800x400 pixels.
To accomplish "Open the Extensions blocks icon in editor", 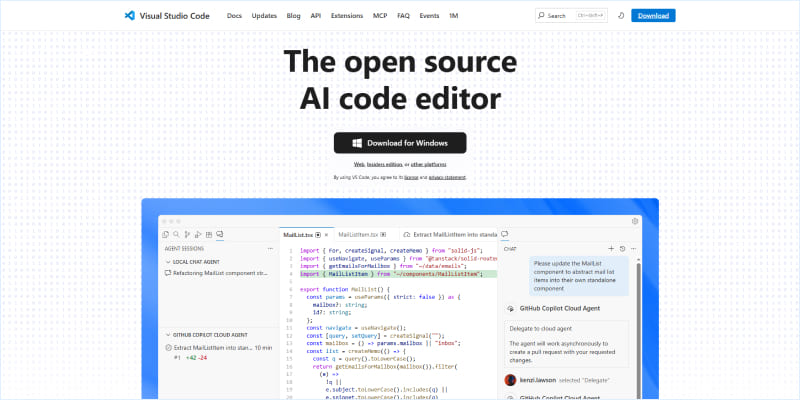I will tap(209, 235).
